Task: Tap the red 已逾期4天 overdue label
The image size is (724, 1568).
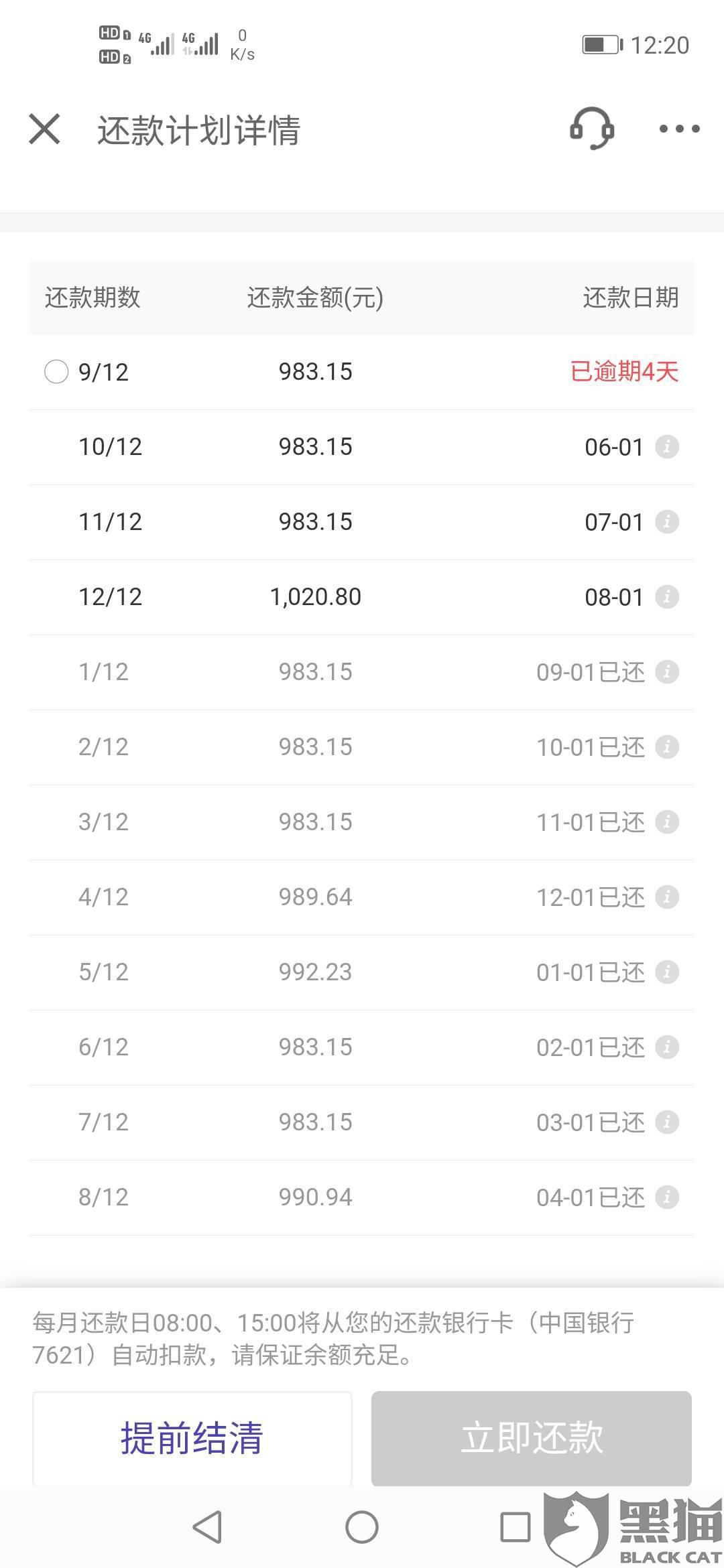Action: tap(624, 371)
